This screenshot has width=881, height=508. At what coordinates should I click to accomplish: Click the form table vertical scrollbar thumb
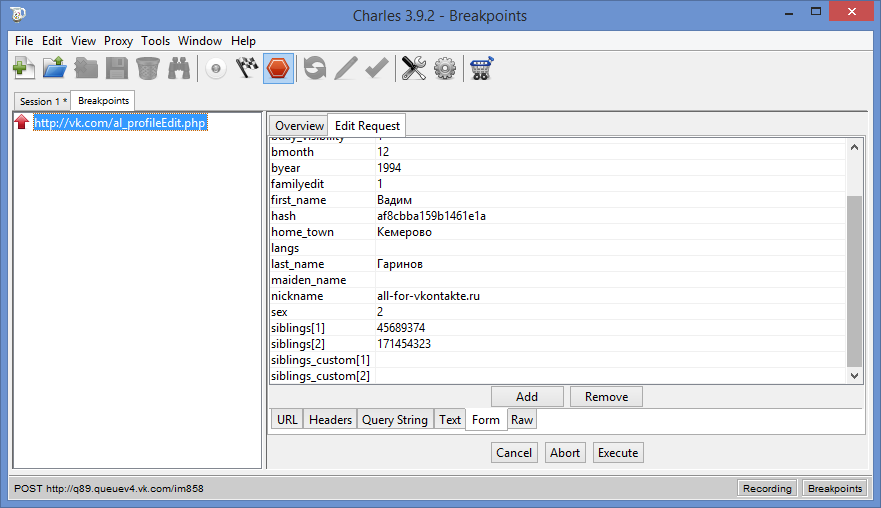point(854,281)
